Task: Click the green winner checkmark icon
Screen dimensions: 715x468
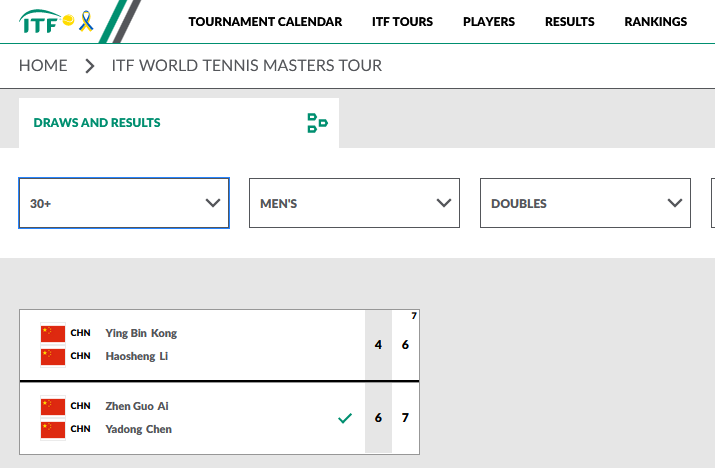Action: tap(345, 418)
